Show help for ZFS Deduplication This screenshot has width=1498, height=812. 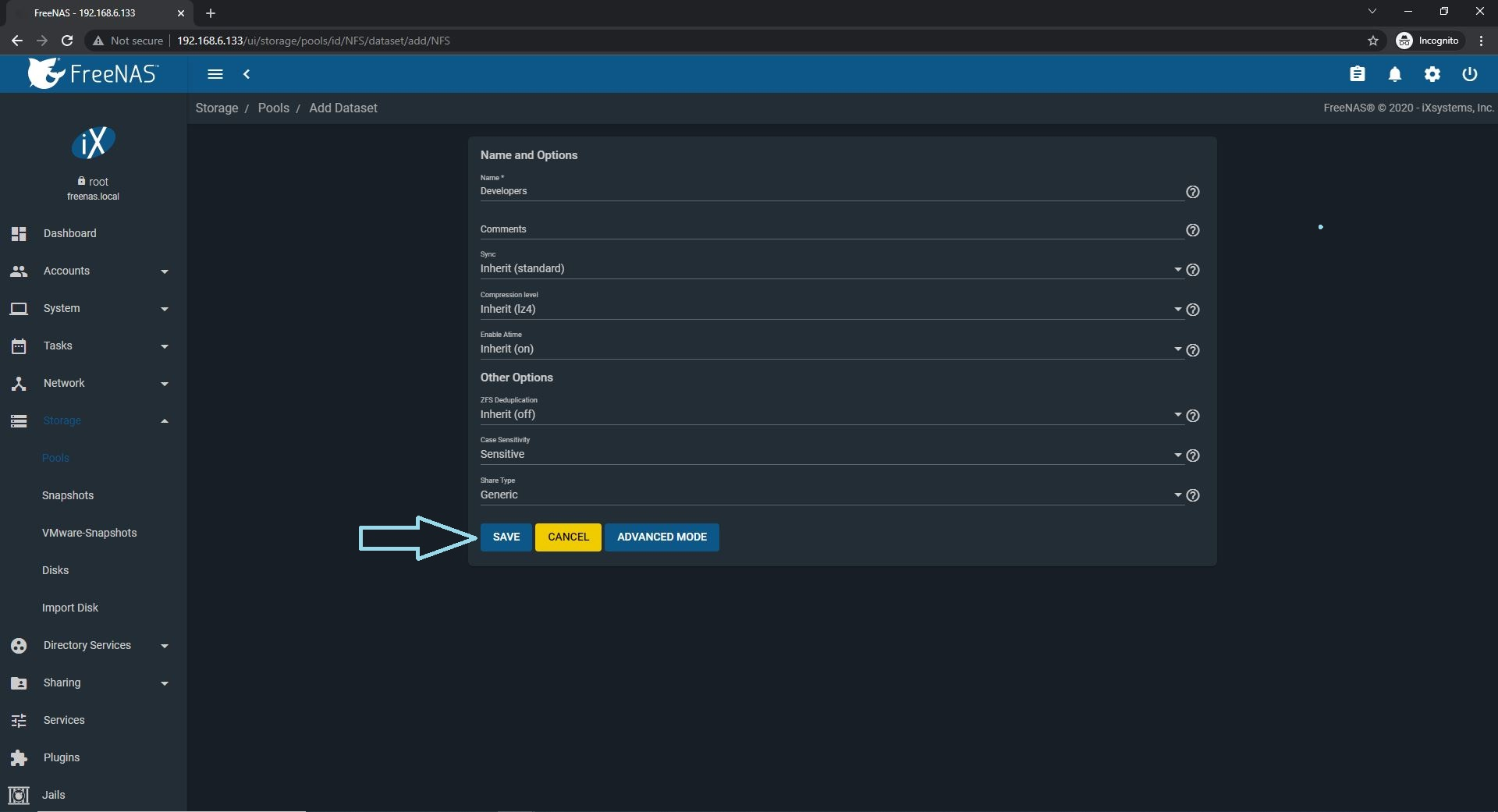pyautogui.click(x=1192, y=416)
